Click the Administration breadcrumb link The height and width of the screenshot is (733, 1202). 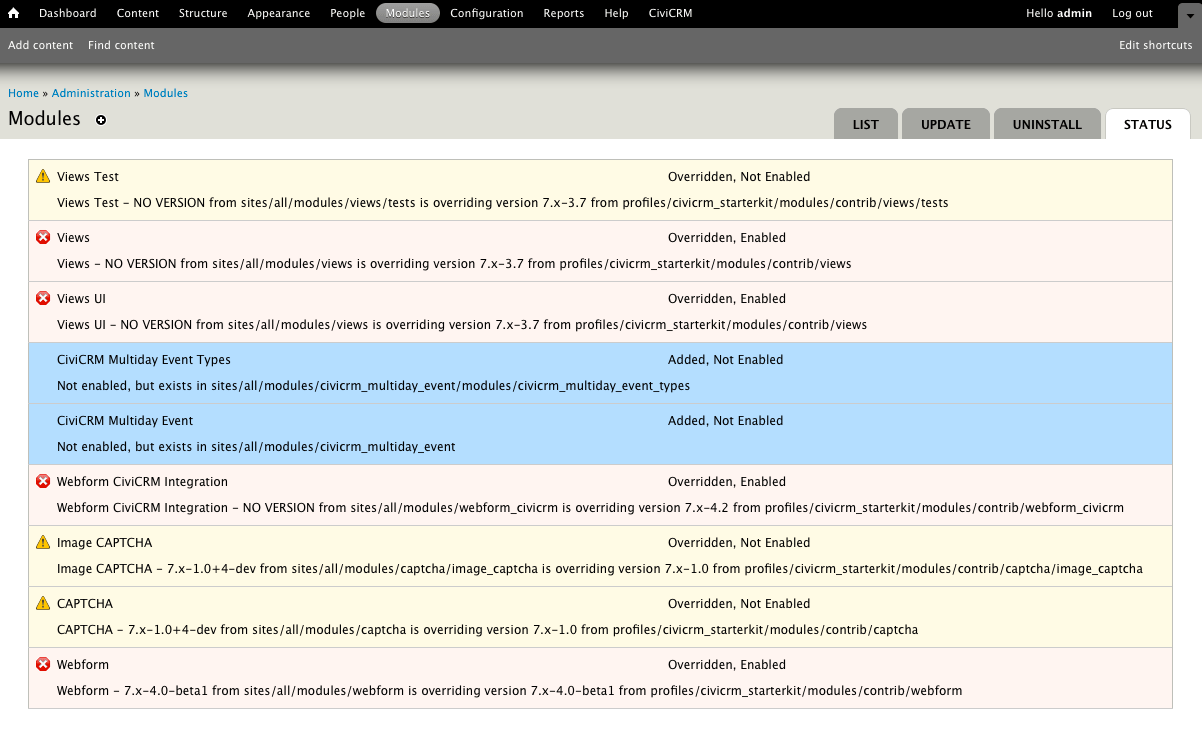91,92
